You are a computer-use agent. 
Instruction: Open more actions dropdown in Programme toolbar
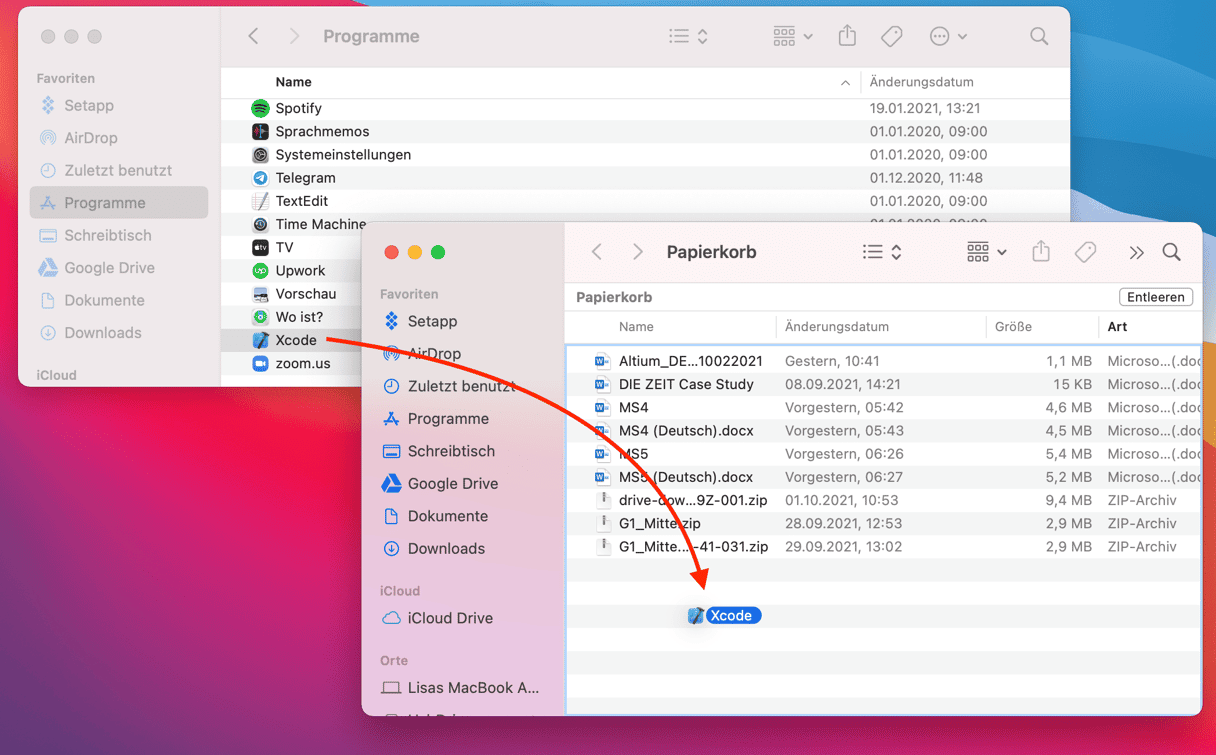tap(948, 36)
